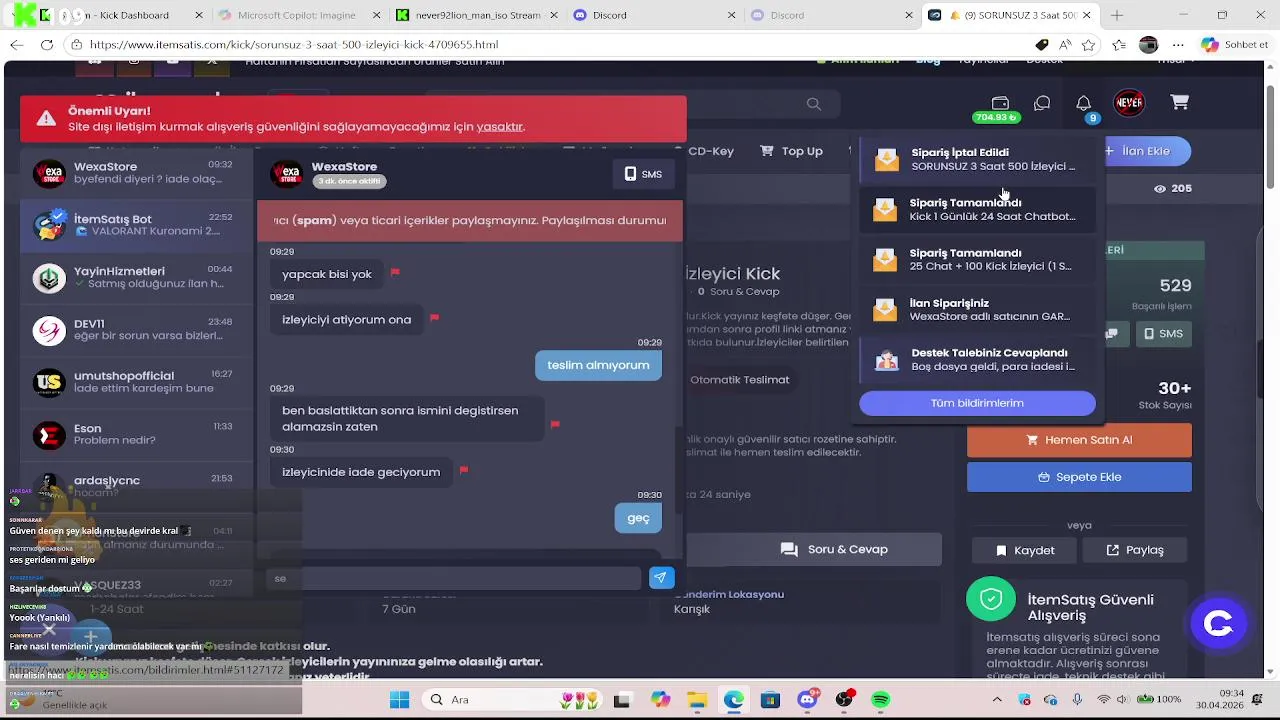1280x720 pixels.
Task: Open File Explorer from the taskbar
Action: point(696,700)
